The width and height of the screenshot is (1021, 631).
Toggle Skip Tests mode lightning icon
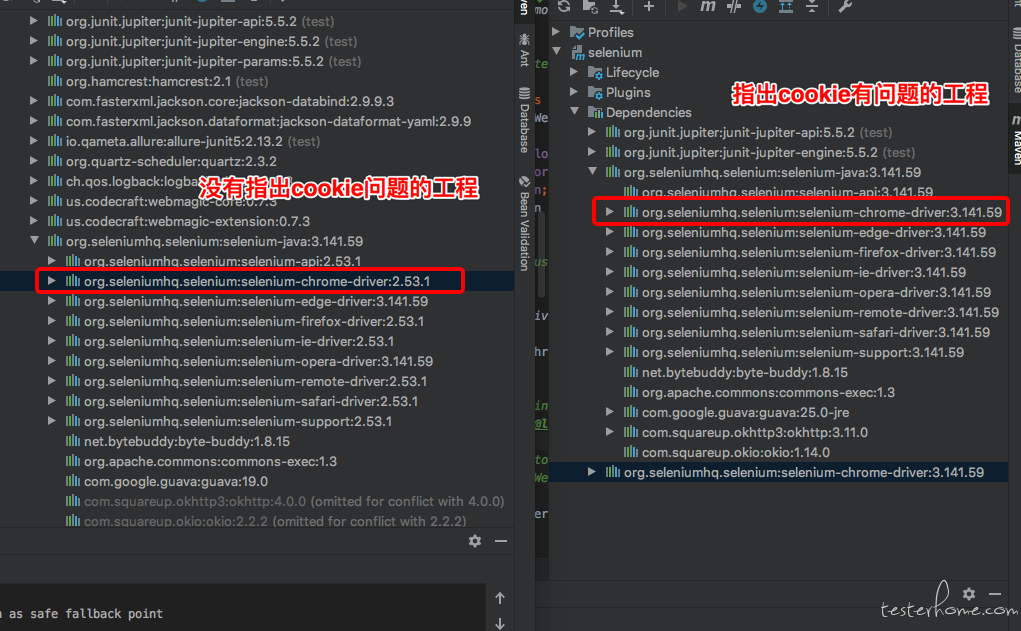[760, 6]
